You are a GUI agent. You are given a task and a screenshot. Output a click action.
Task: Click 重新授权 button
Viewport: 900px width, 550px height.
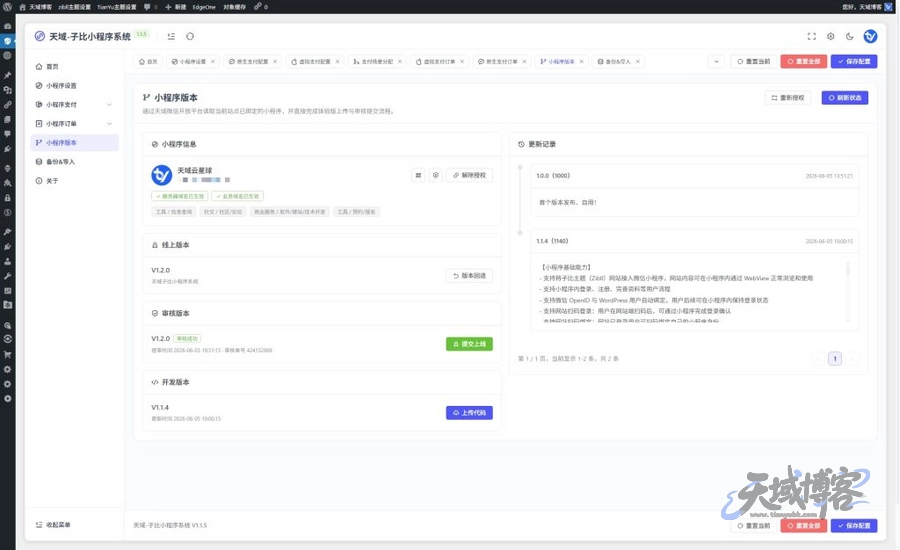788,98
